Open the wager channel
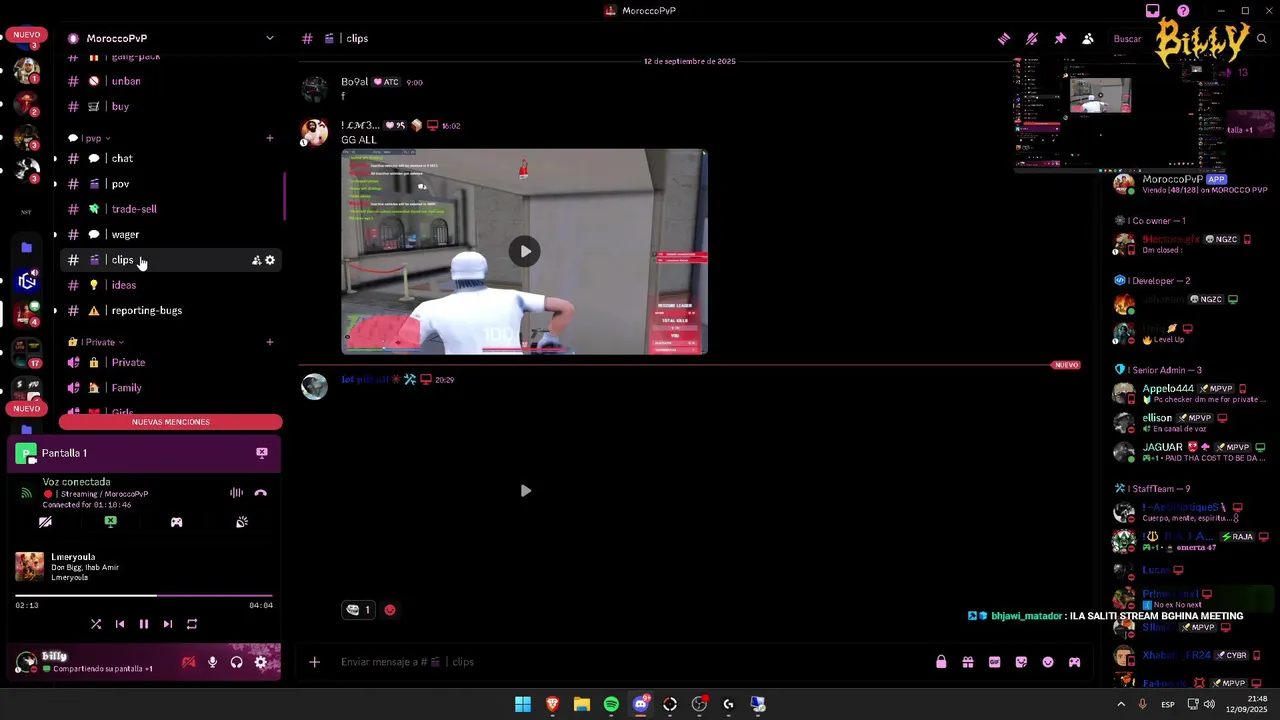The height and width of the screenshot is (720, 1280). pos(125,234)
